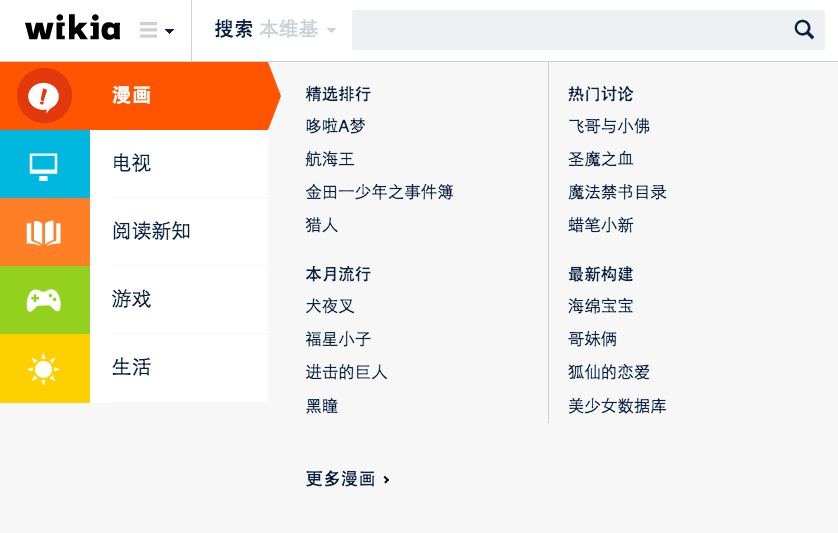This screenshot has height=533, width=838.
Task: Click the 更多漫画 link
Action: (348, 479)
